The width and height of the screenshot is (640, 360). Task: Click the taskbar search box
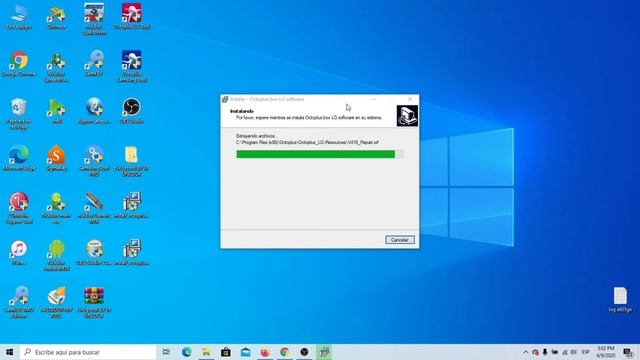(x=88, y=352)
